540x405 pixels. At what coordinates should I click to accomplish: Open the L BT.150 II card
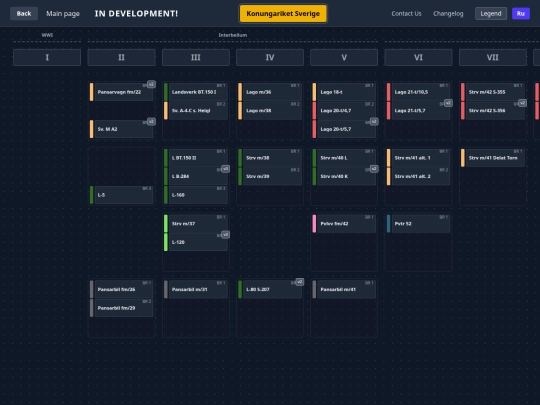196,158
